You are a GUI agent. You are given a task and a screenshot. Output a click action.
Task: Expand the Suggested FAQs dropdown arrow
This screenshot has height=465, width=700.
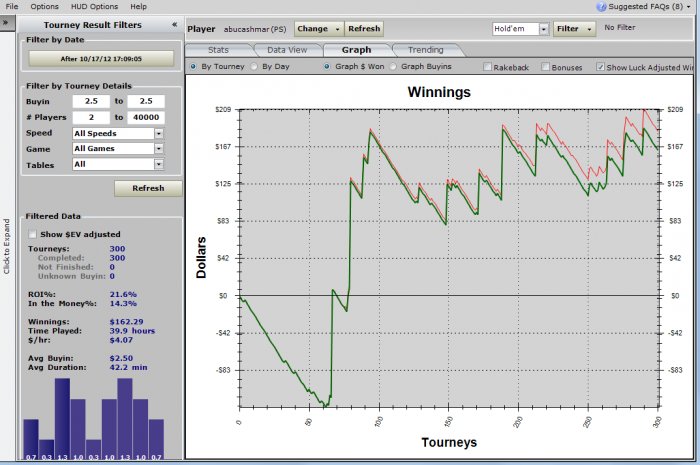(688, 7)
